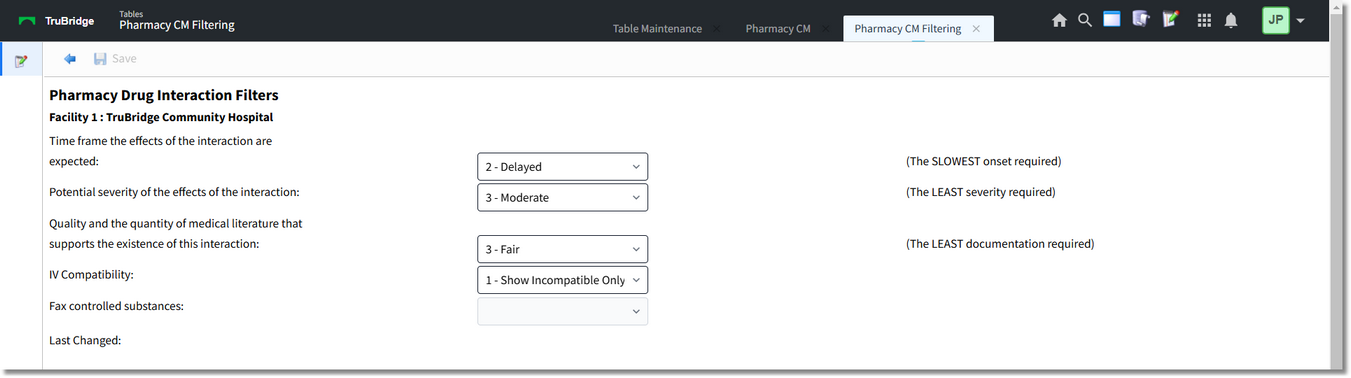This screenshot has width=1351, height=378.
Task: Click the 'Potential severity of the effects' label
Action: point(174,192)
